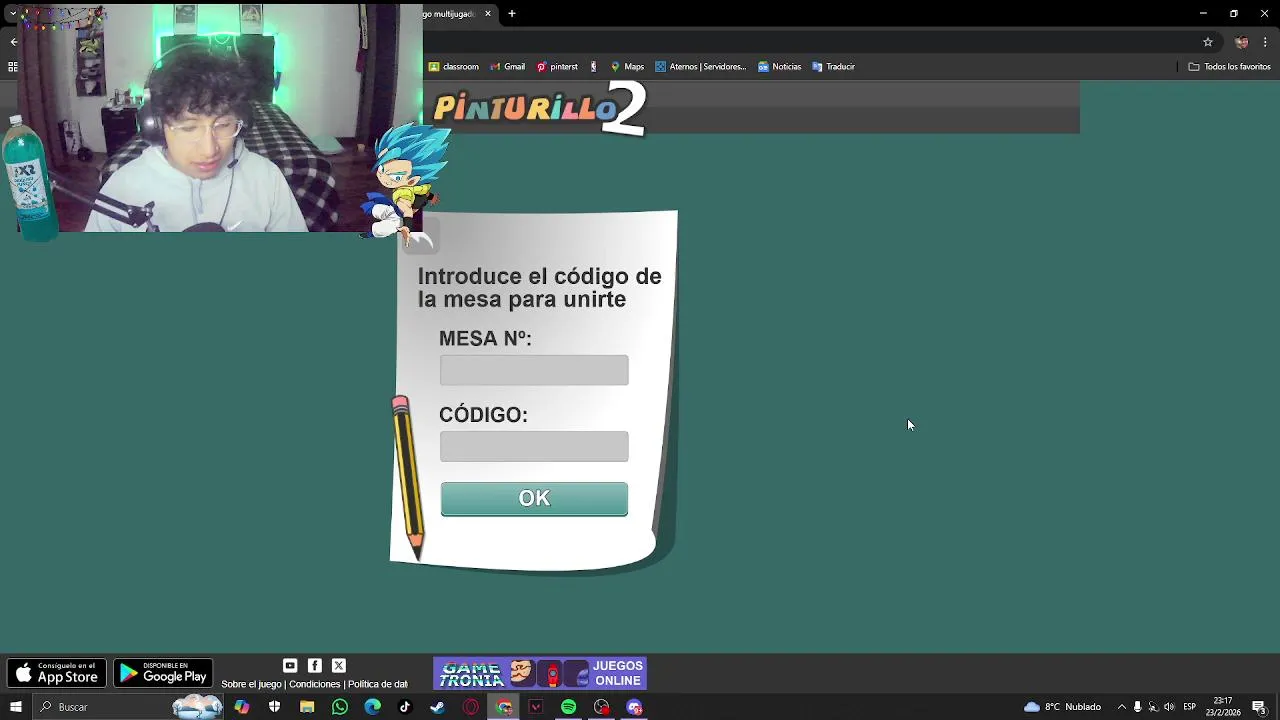This screenshot has width=1280, height=720.
Task: Open TikTok from the taskbar
Action: tap(405, 707)
